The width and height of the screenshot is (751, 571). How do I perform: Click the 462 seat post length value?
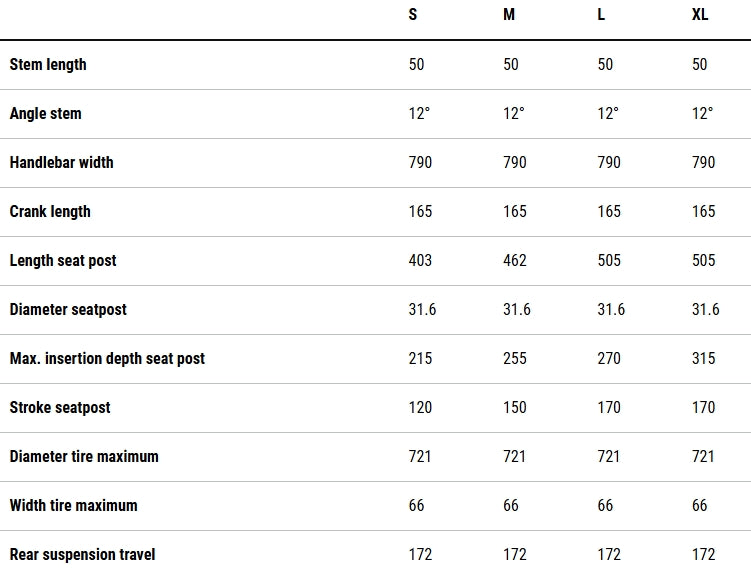(x=514, y=261)
